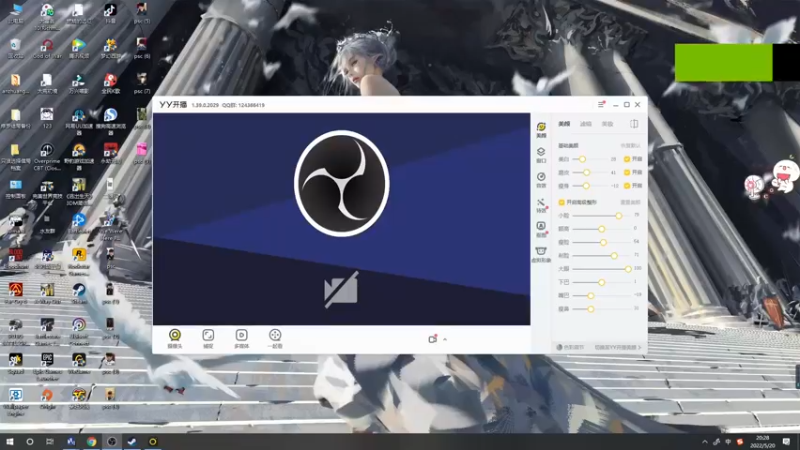Screen dimensions: 800x450
Task: Click the 嘴巴 mouth slider handle
Action: 591,295
